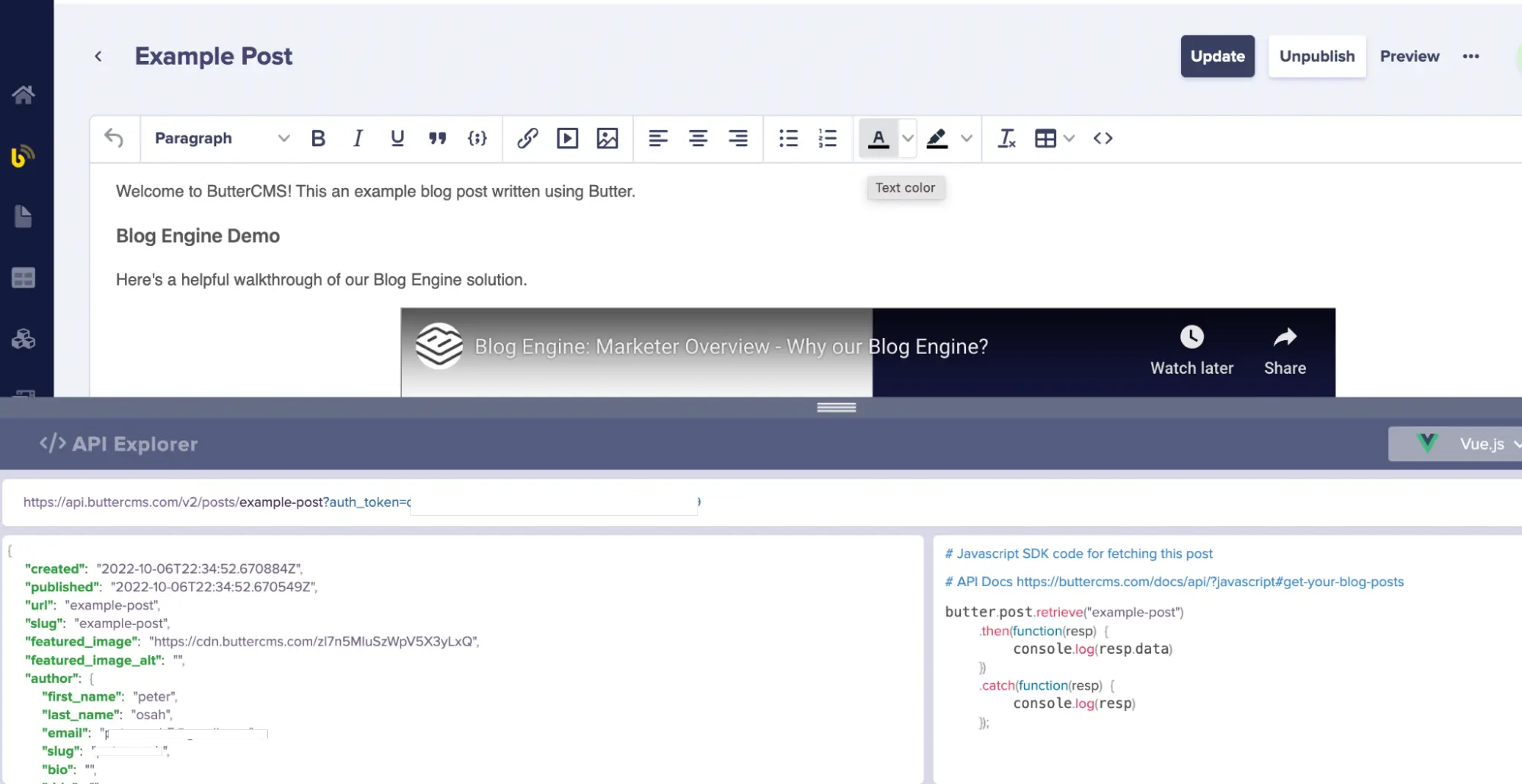Insert a numbered list
1522x784 pixels.
pos(828,138)
